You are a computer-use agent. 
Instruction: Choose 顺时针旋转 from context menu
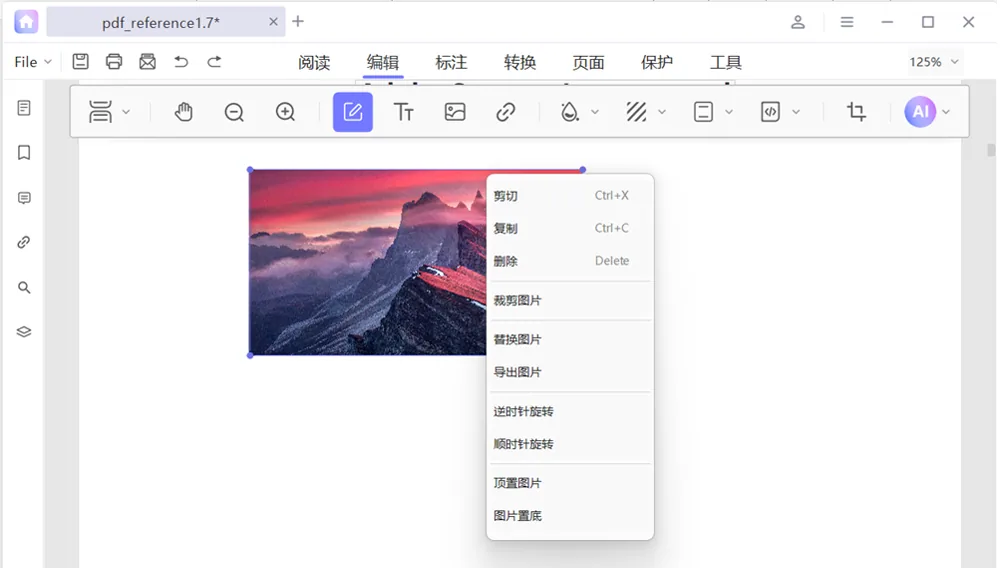(x=570, y=444)
